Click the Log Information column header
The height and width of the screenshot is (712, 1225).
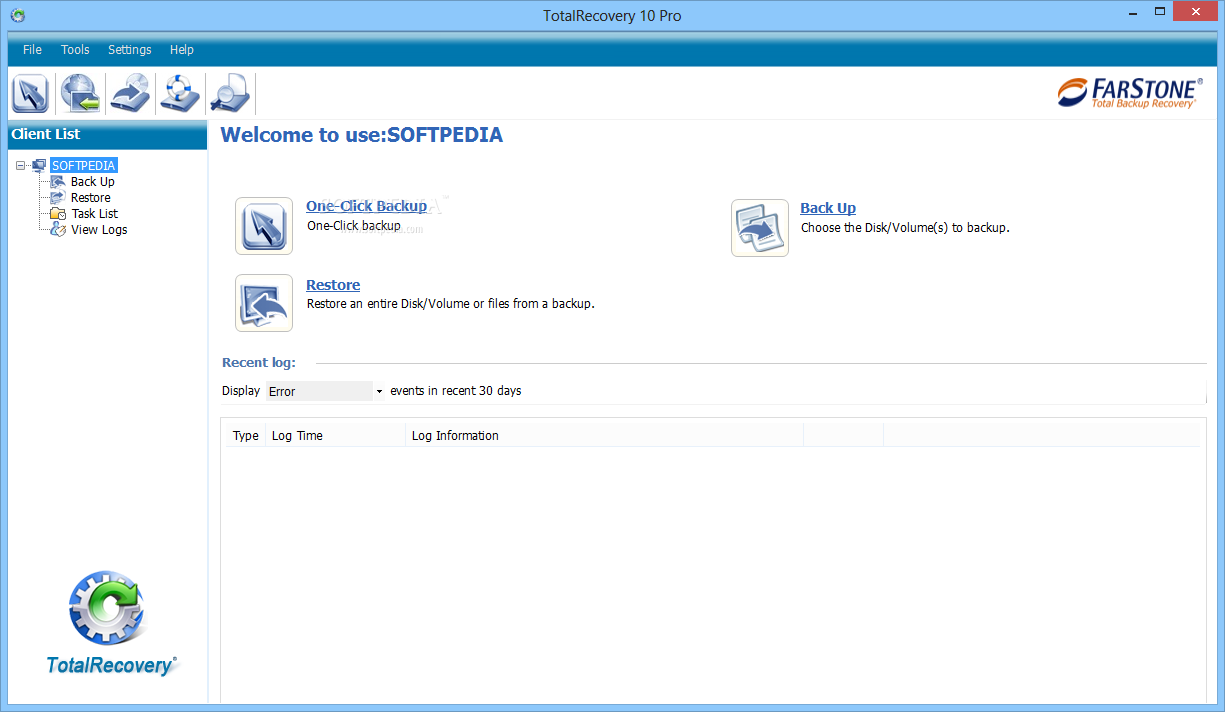(604, 436)
